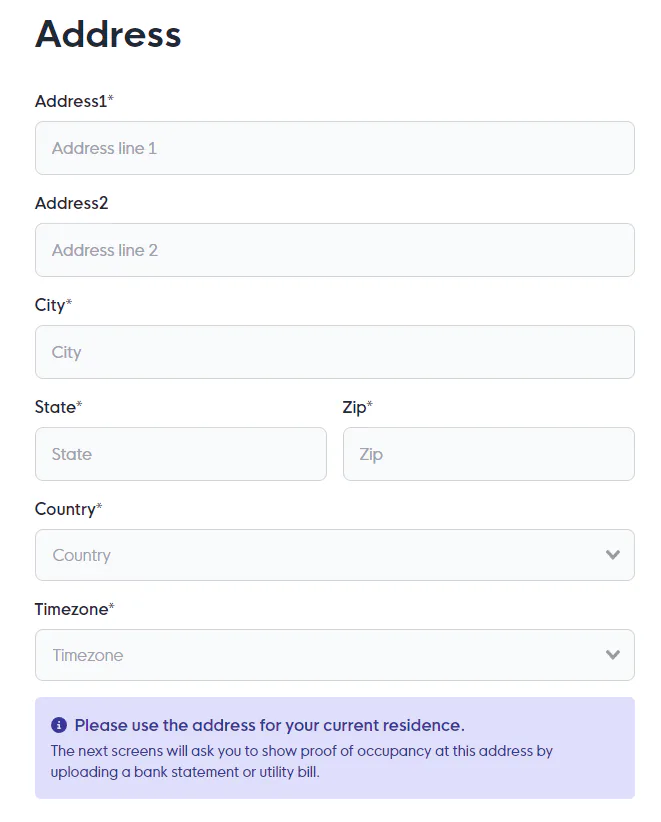Click the Address line 1 input field
The height and width of the screenshot is (822, 661).
[x=335, y=147]
